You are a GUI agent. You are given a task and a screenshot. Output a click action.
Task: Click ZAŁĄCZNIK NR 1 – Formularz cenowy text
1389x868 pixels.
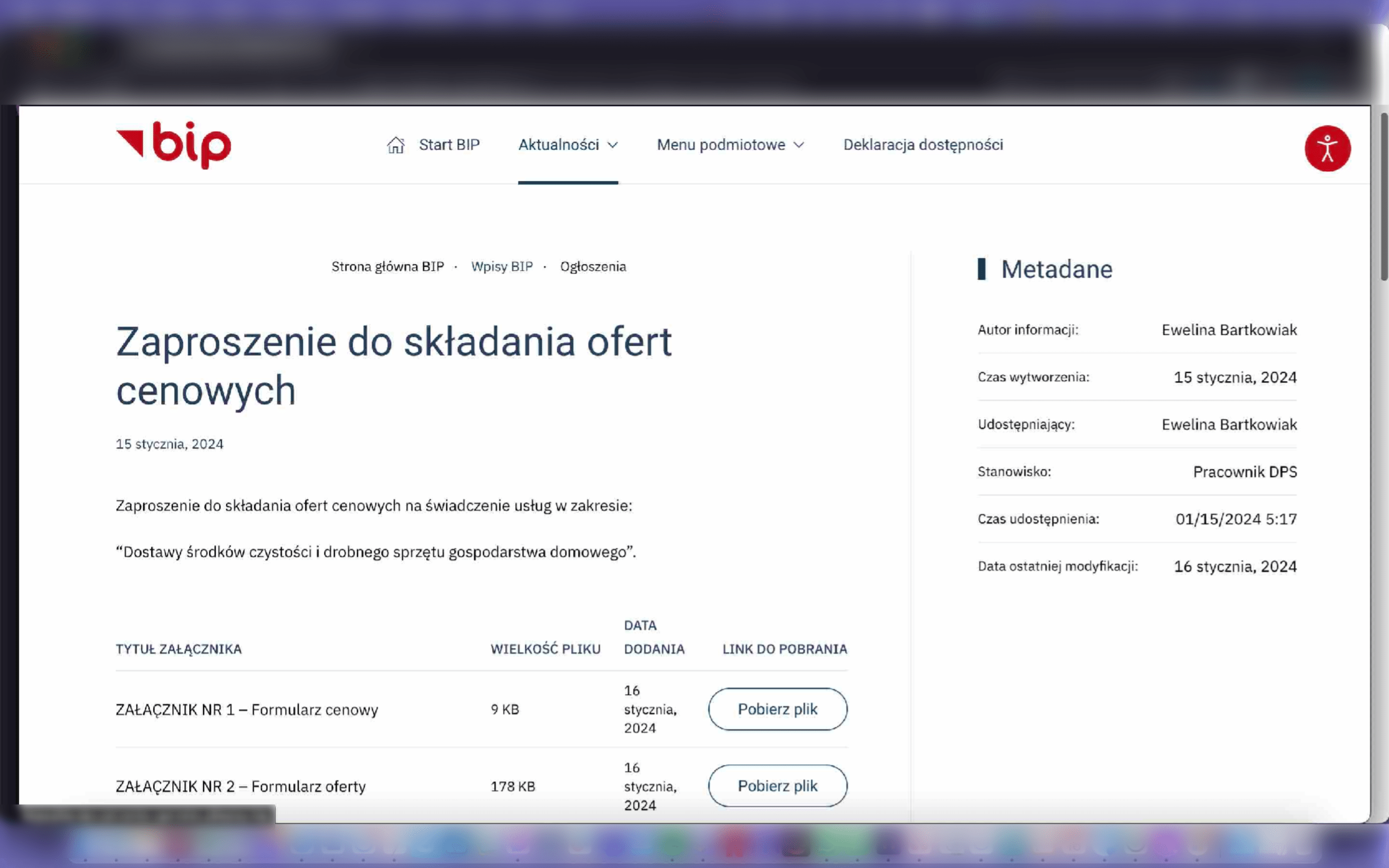pos(247,709)
